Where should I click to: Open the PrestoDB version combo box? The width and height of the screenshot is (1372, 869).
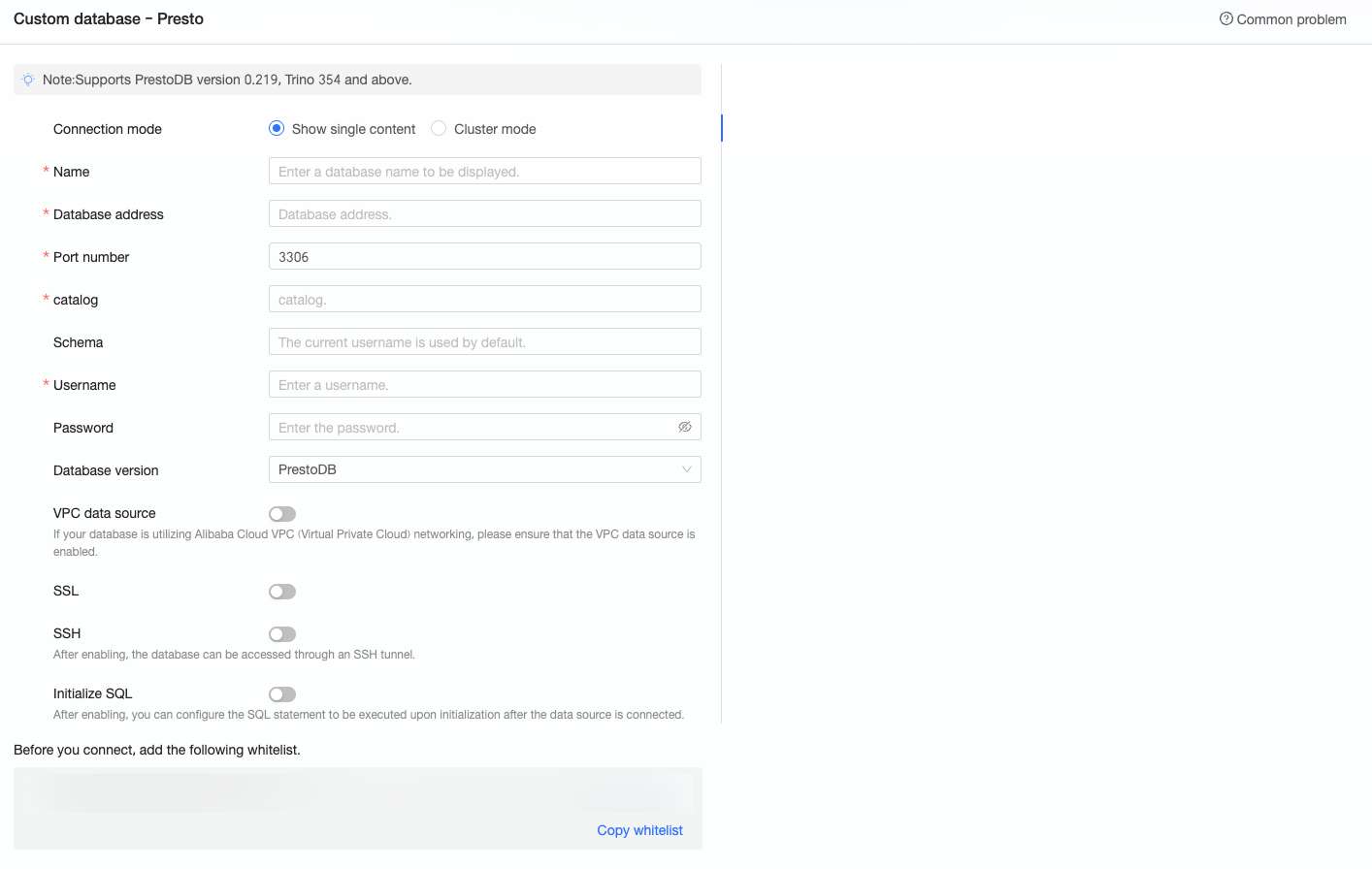point(475,469)
